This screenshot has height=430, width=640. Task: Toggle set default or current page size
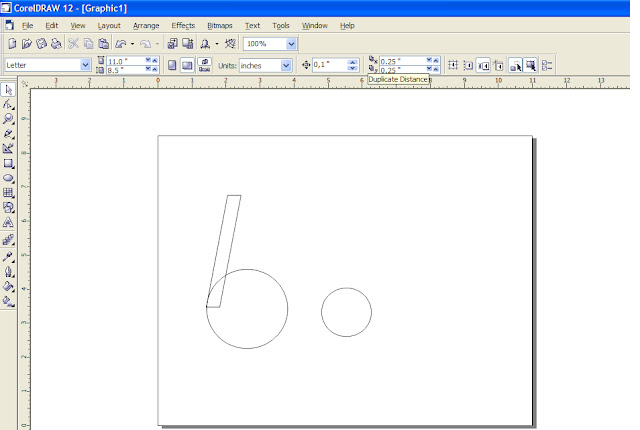click(x=204, y=65)
